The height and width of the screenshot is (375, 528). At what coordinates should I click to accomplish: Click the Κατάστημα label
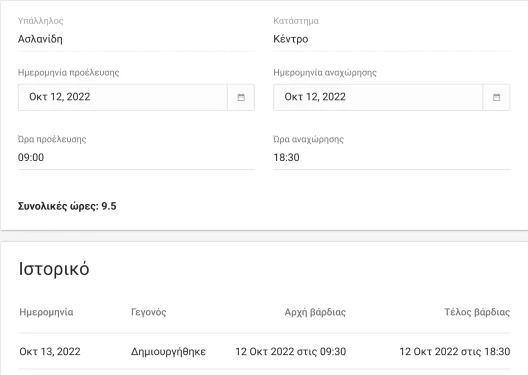point(296,21)
